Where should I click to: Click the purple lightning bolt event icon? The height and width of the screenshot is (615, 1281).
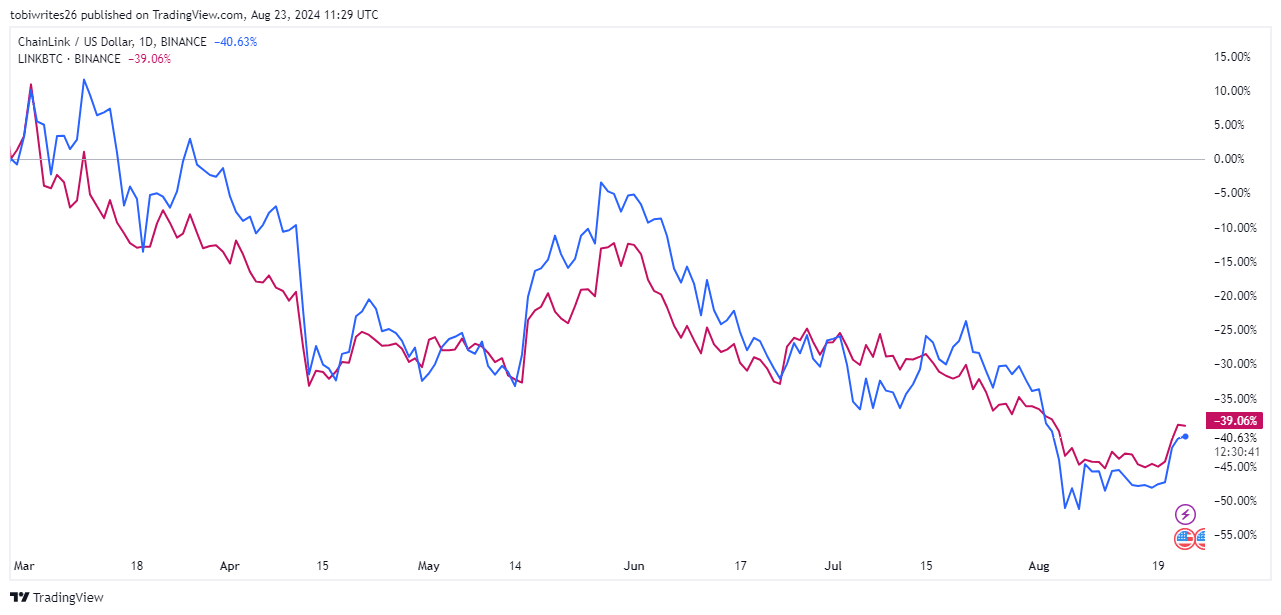click(1185, 515)
